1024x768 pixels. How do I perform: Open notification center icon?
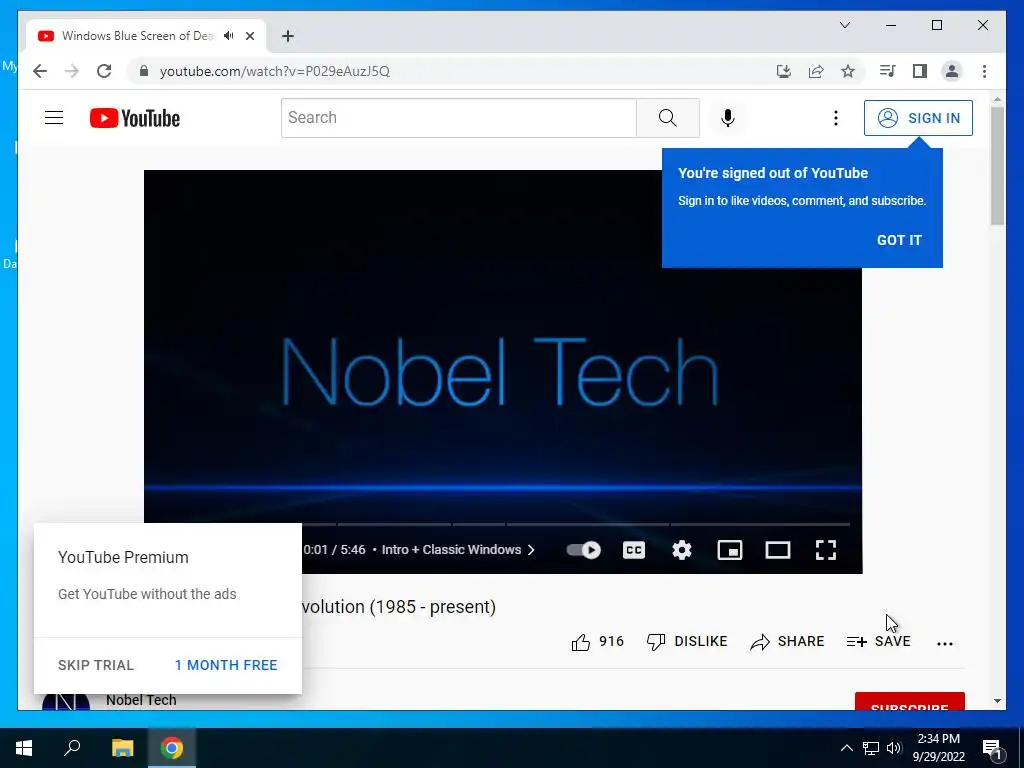click(x=992, y=748)
